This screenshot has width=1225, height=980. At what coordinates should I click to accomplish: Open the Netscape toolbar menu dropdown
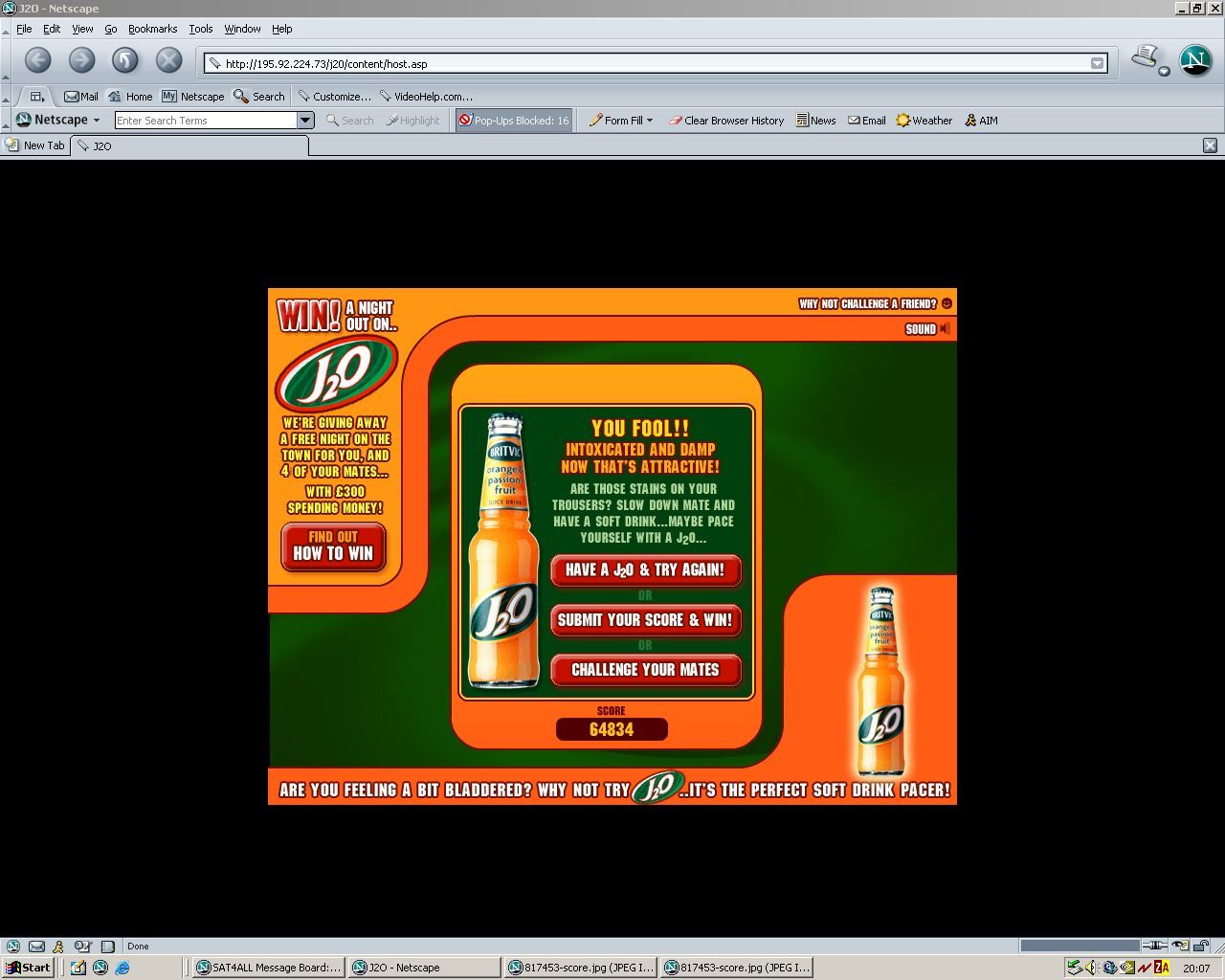pyautogui.click(x=58, y=120)
